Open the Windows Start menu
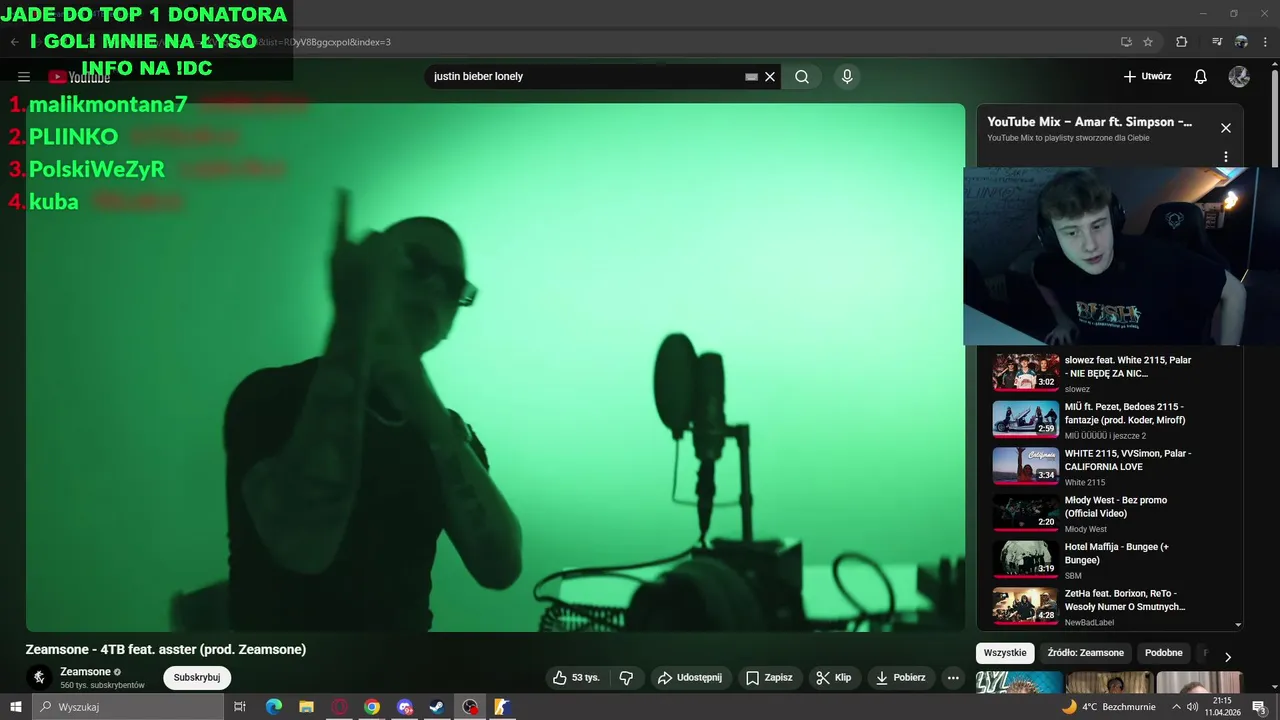Image resolution: width=1280 pixels, height=720 pixels. (x=16, y=707)
